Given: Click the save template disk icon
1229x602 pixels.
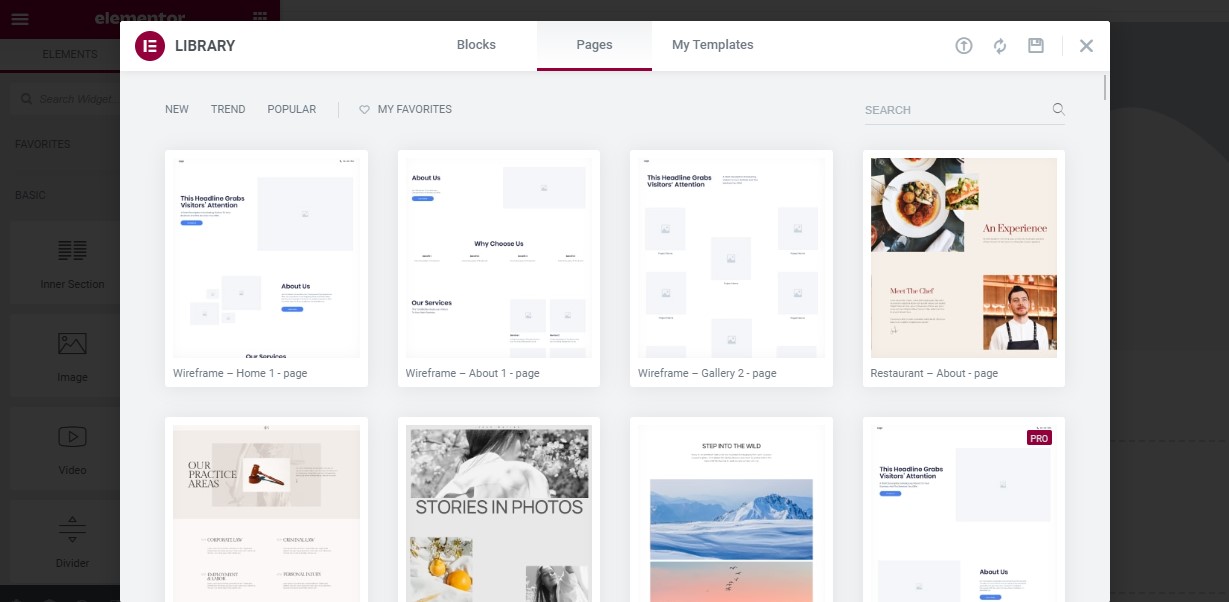Looking at the screenshot, I should point(1036,46).
